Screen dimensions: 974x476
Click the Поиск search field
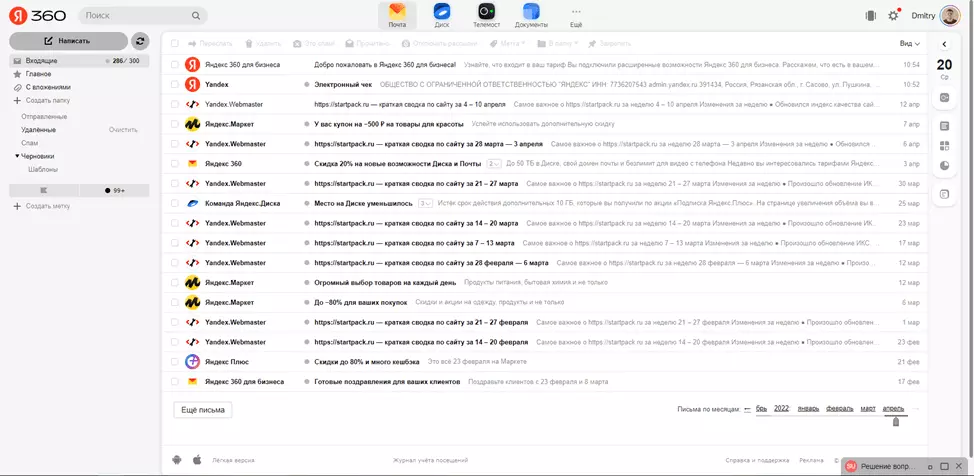(x=143, y=16)
